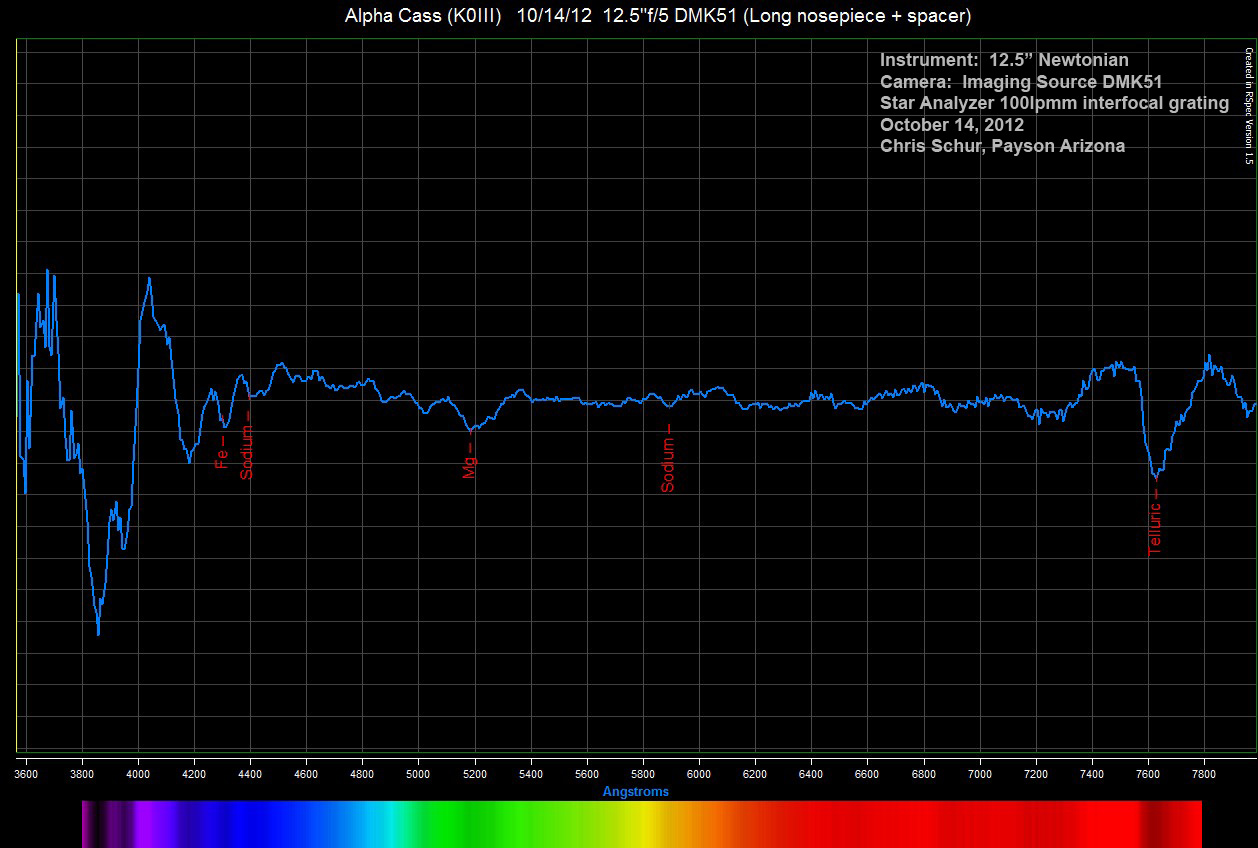Click the 7200 axis tick label
Viewport: 1258px width, 848px height.
click(x=1036, y=773)
